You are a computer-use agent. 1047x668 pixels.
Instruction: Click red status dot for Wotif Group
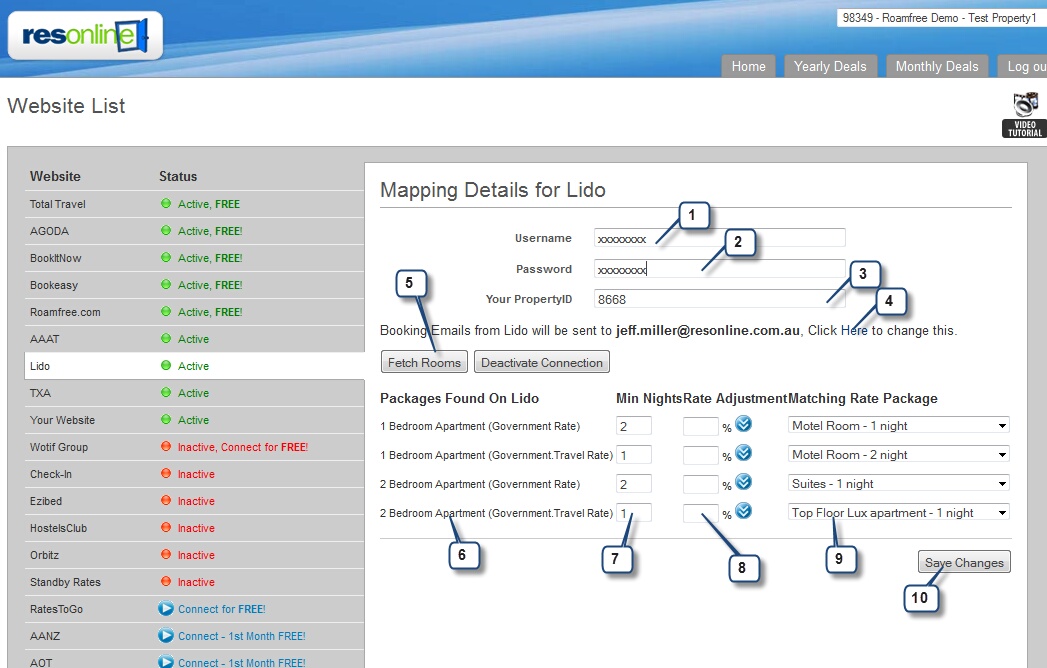(x=166, y=446)
